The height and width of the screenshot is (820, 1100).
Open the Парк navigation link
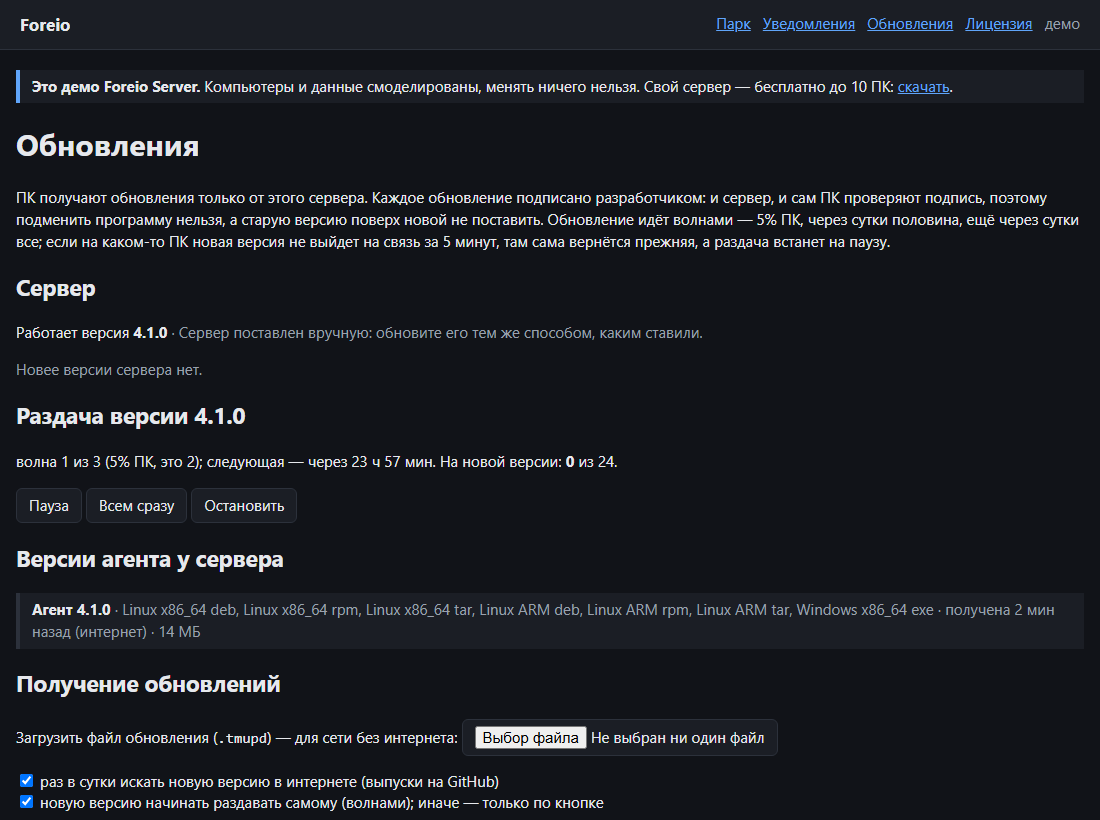[x=733, y=24]
